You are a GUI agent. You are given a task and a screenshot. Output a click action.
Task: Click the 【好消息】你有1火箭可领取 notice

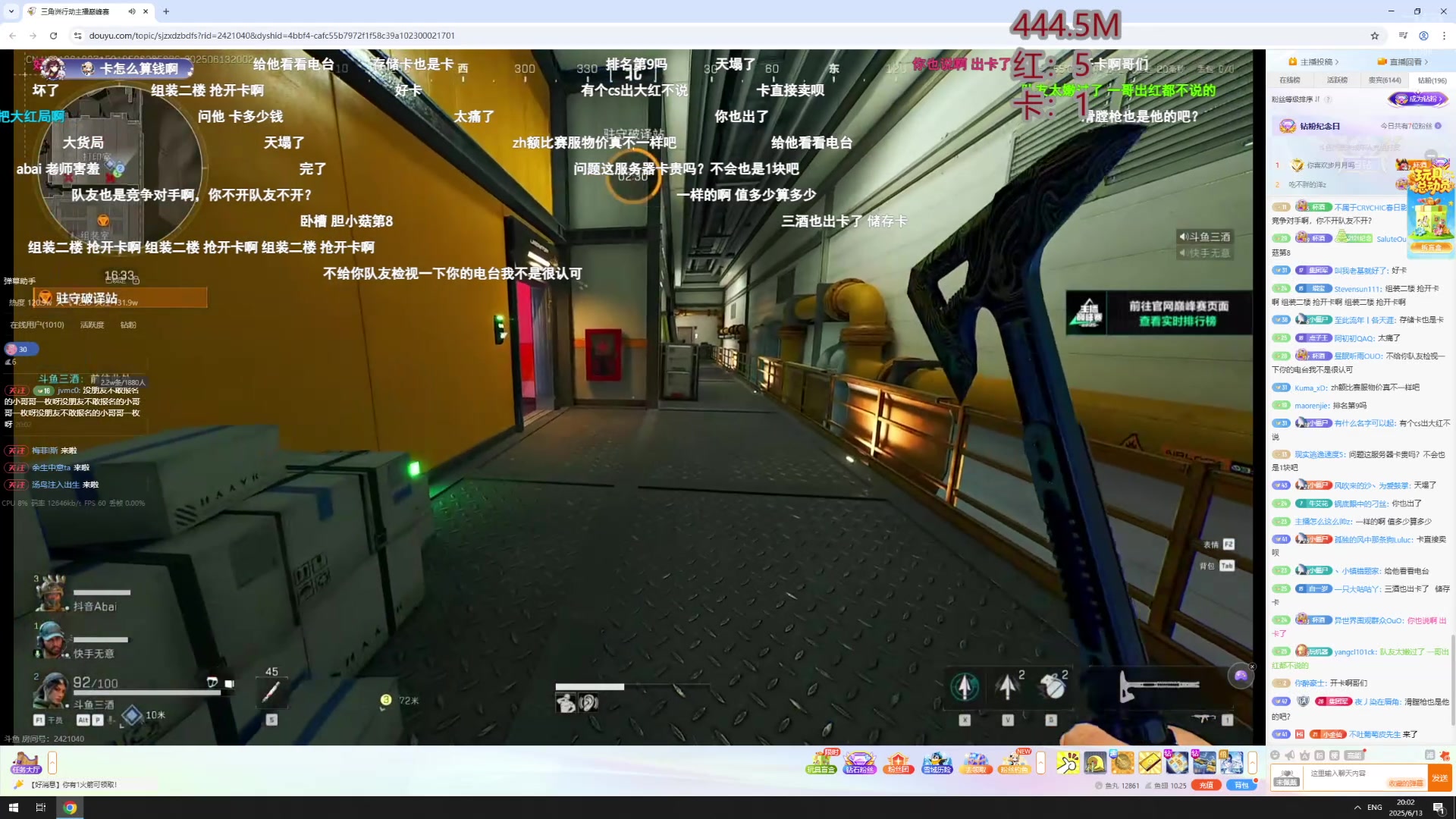73,785
